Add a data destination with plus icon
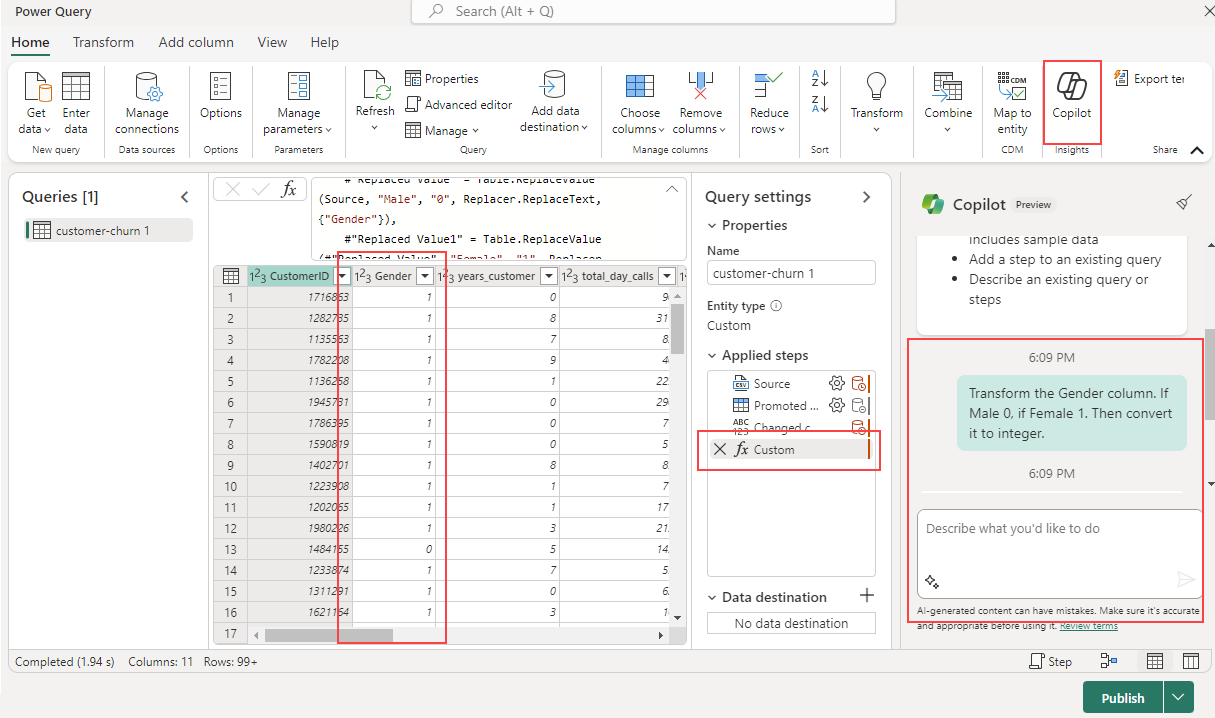This screenshot has width=1215, height=718. pos(867,596)
